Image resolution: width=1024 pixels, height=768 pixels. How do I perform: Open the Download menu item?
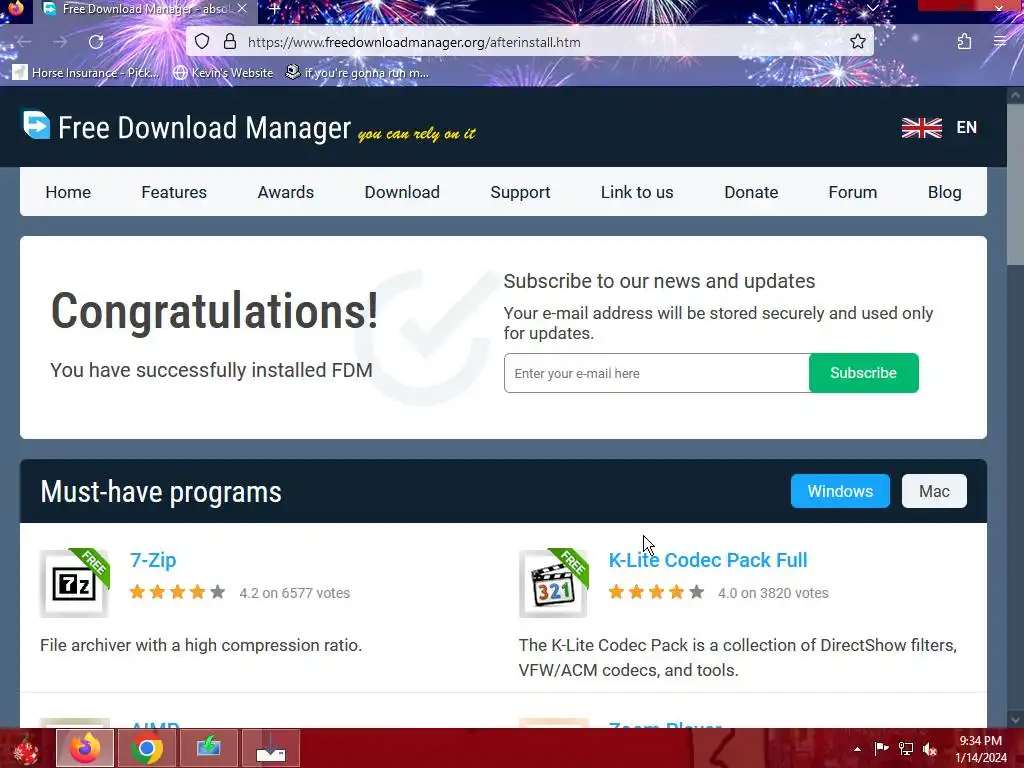coord(402,192)
